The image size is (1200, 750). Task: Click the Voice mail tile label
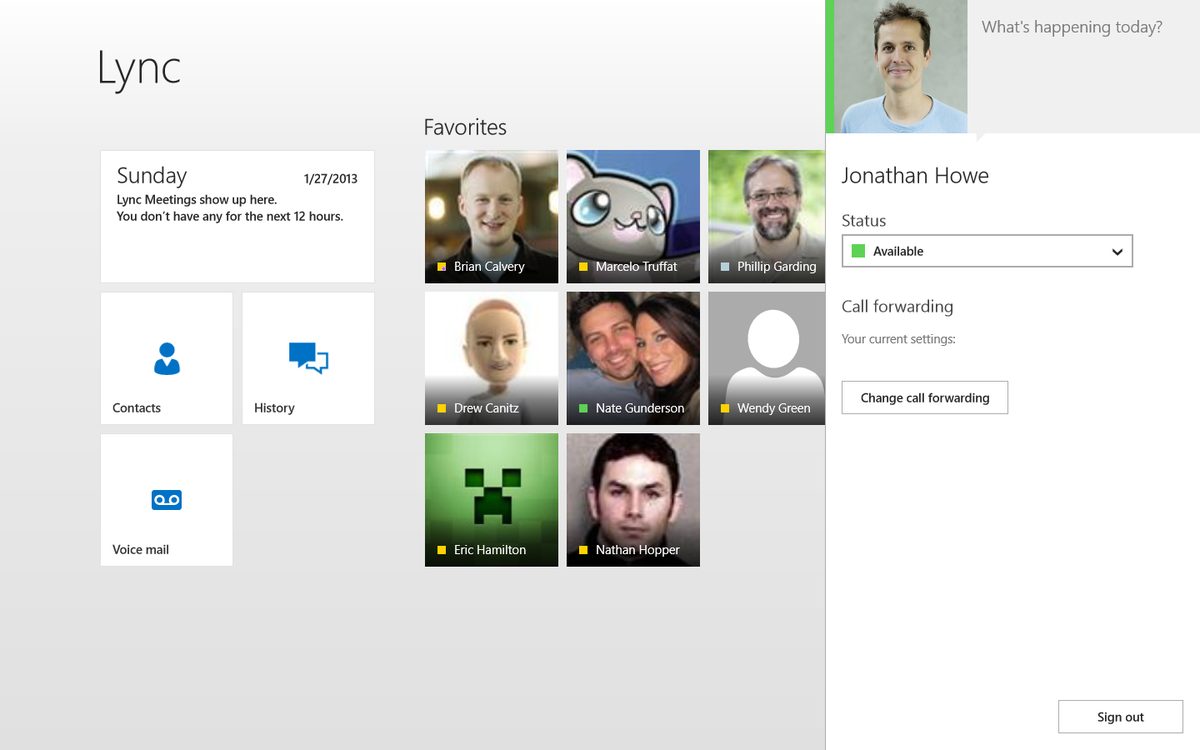click(x=141, y=549)
